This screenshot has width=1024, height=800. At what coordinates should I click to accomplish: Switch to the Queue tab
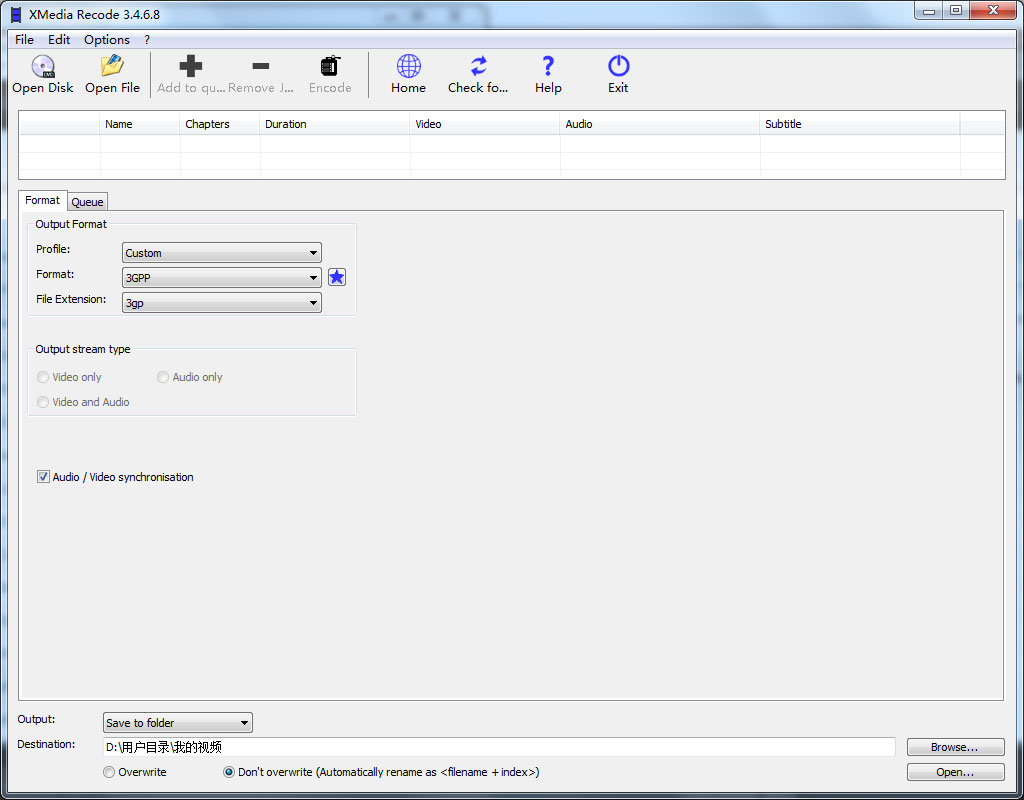87,202
